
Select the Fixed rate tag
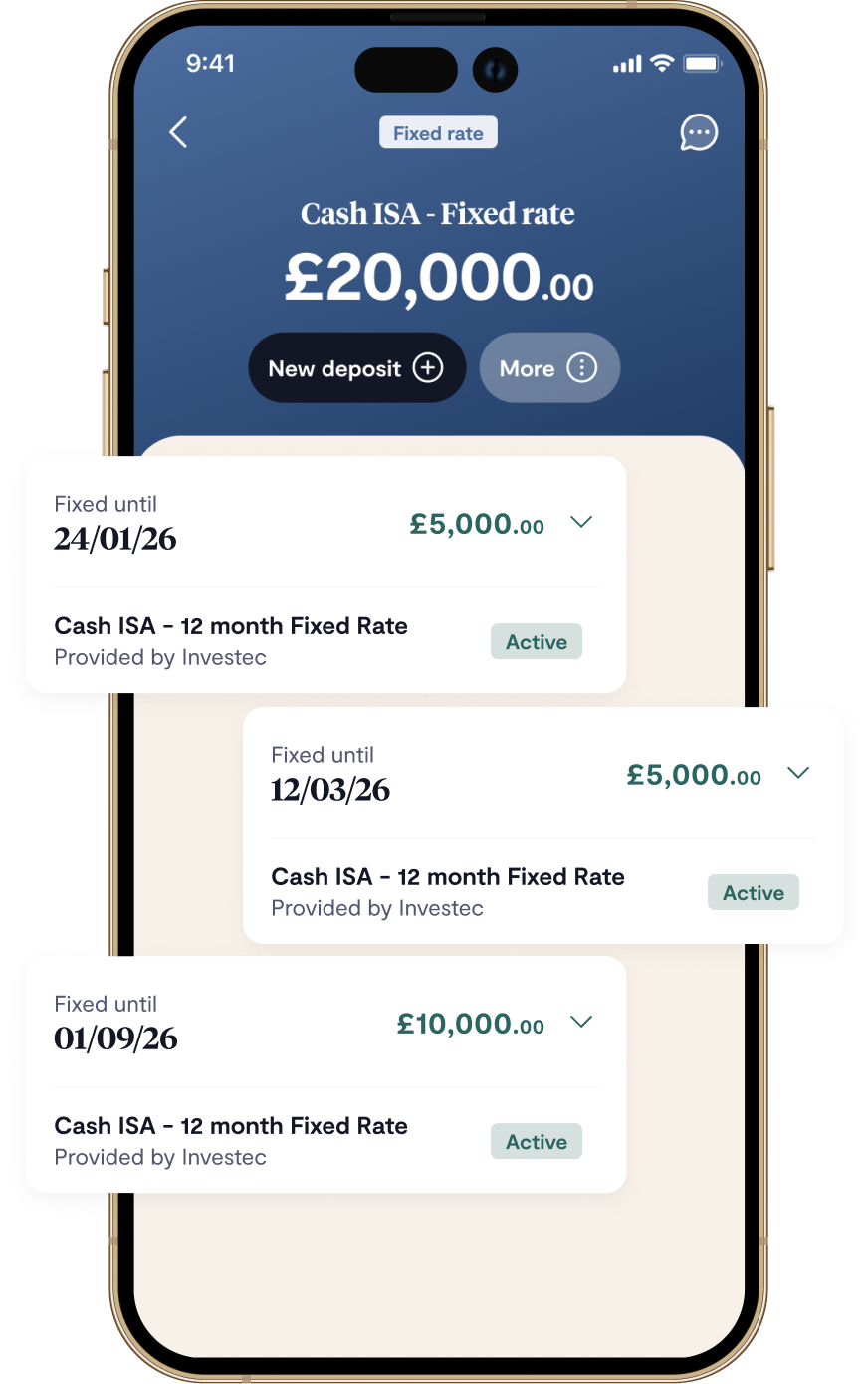(438, 133)
